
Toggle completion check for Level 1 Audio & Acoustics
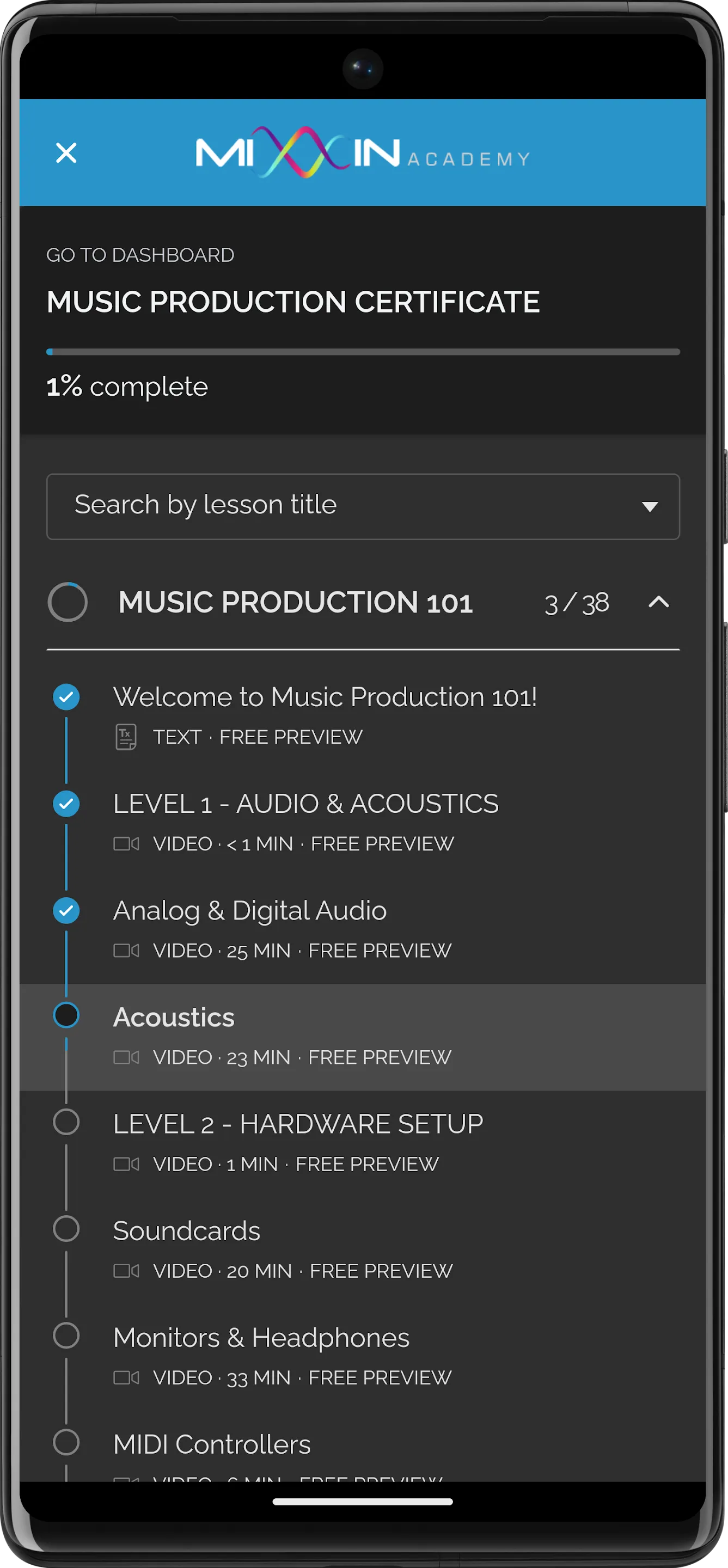[x=66, y=804]
